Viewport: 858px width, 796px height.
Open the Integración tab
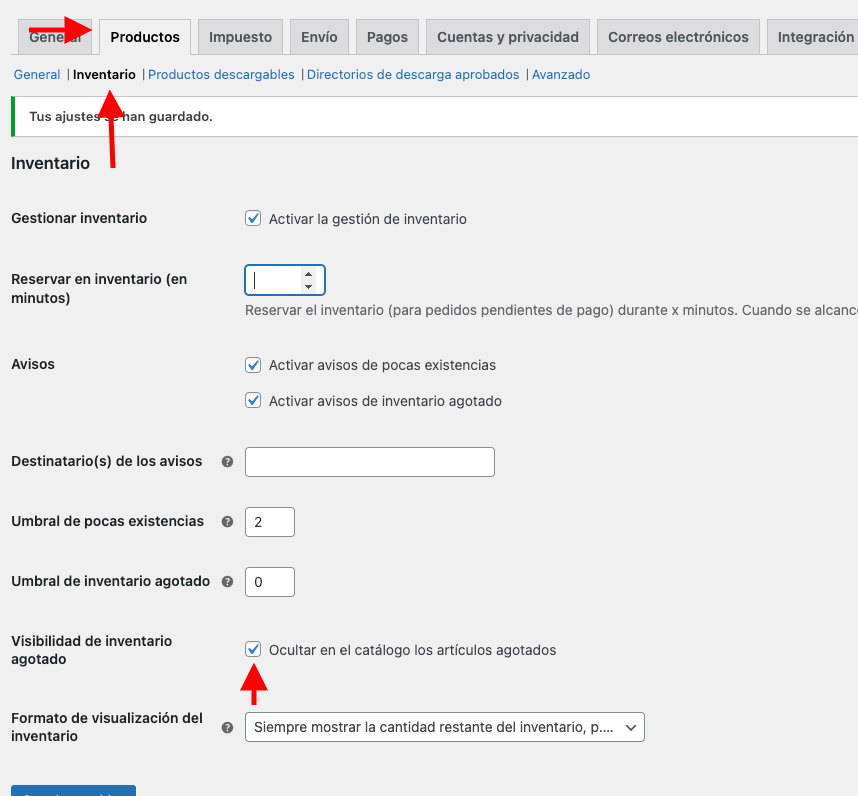[x=815, y=37]
